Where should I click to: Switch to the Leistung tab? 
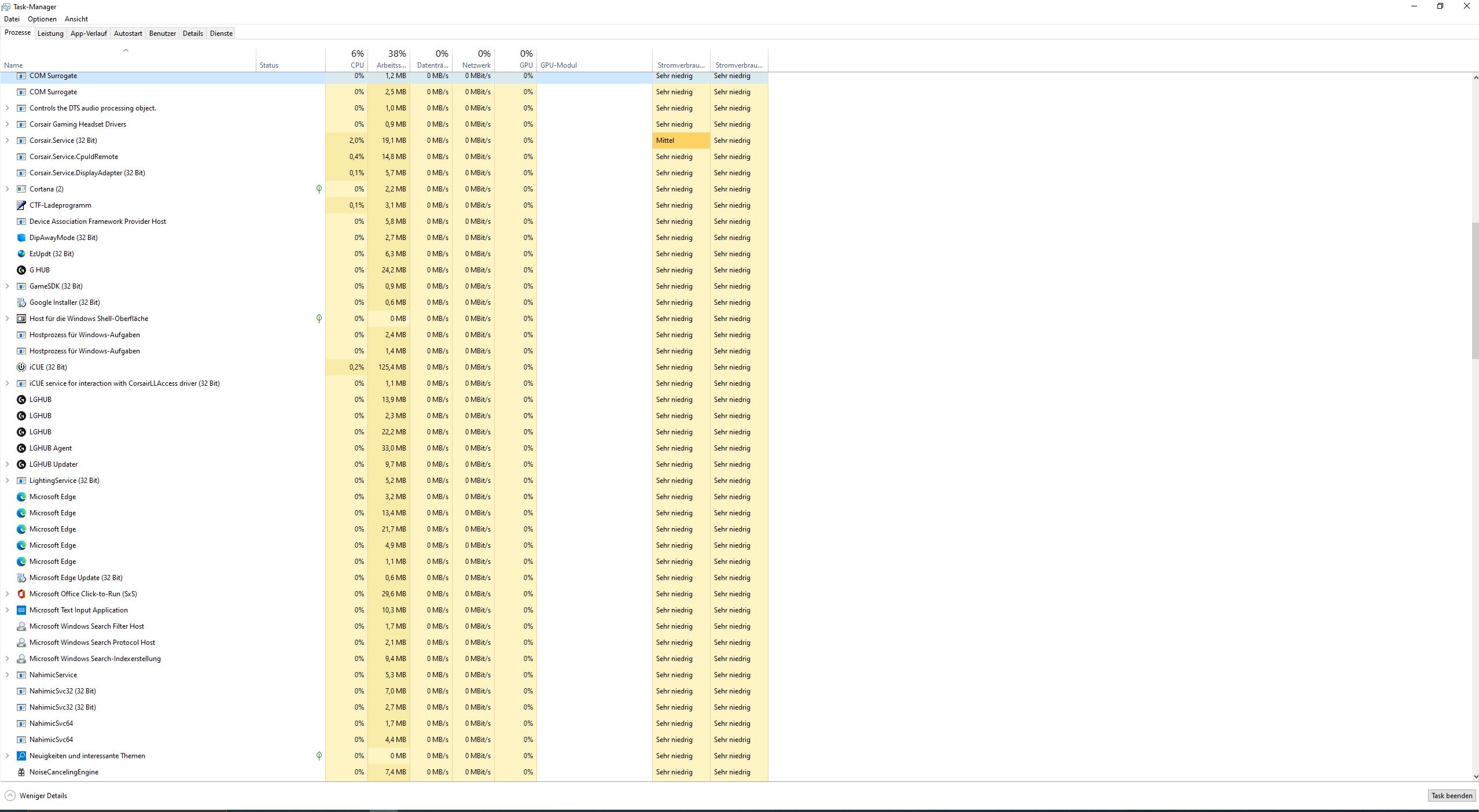point(50,34)
